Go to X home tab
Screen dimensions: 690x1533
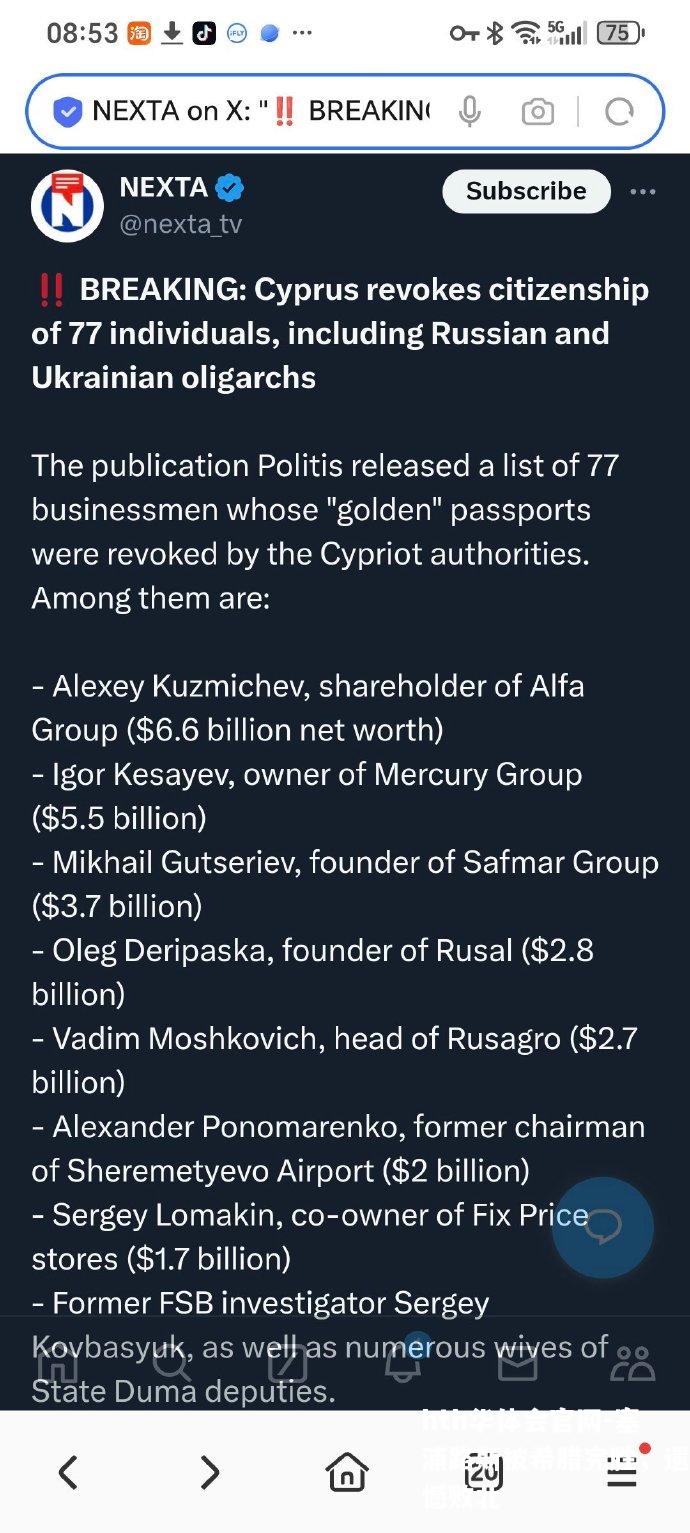coord(58,1362)
